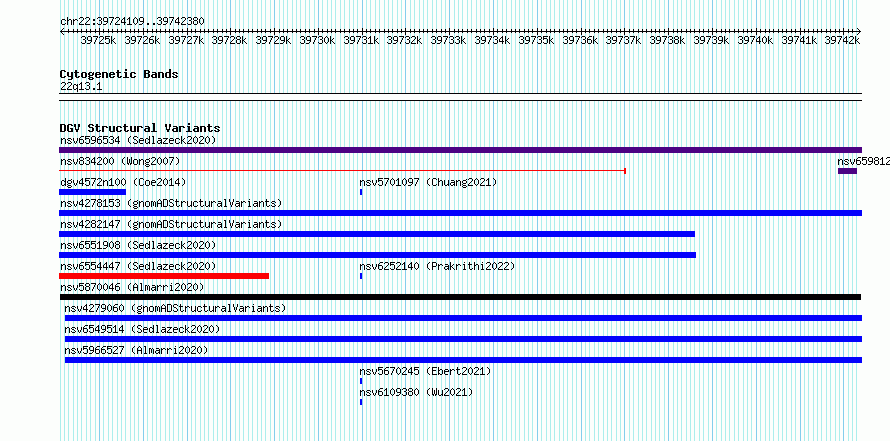
Task: Click the small purple nsv659812 bar
Action: click(847, 171)
